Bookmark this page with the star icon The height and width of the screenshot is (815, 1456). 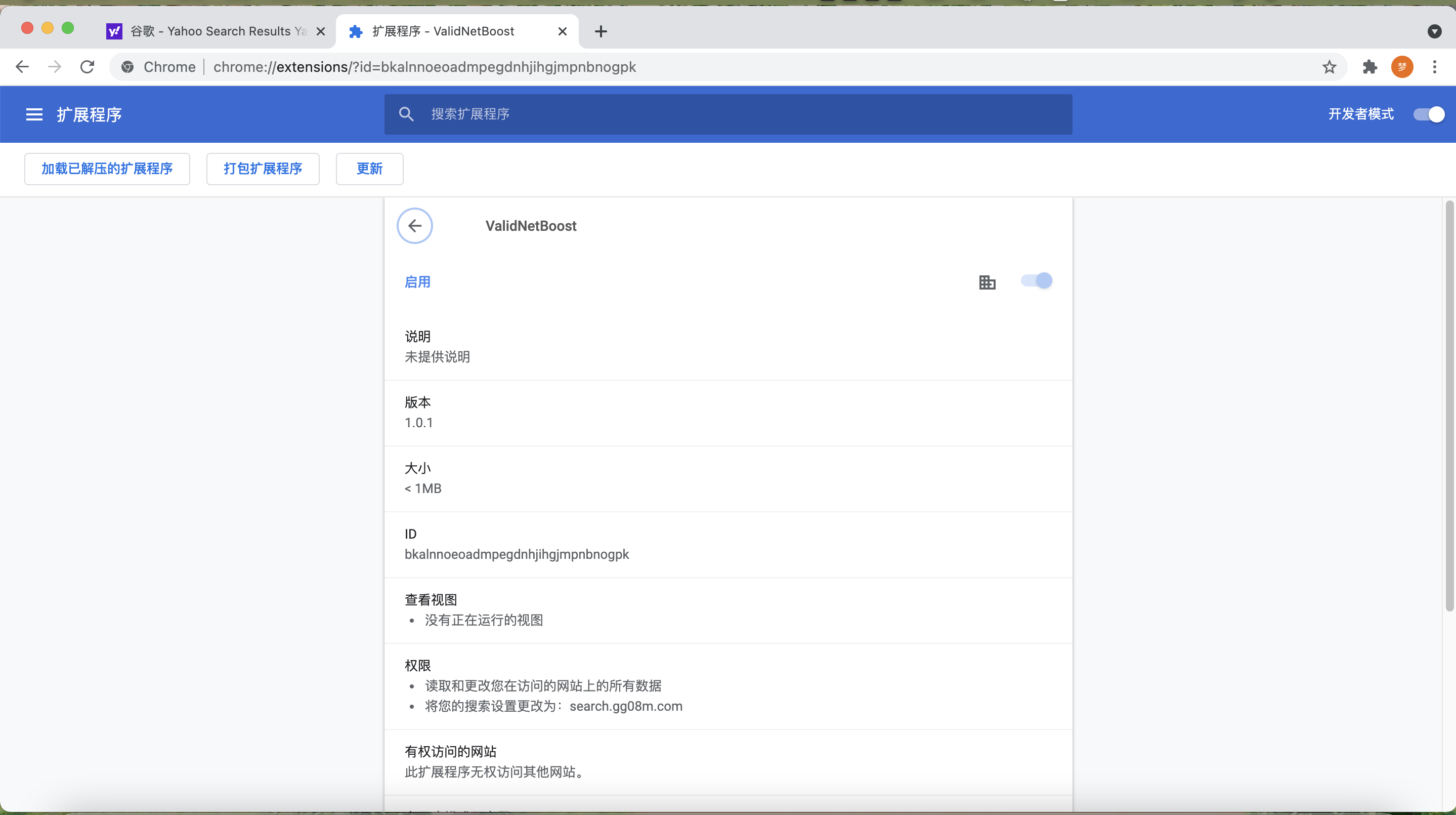click(x=1329, y=67)
